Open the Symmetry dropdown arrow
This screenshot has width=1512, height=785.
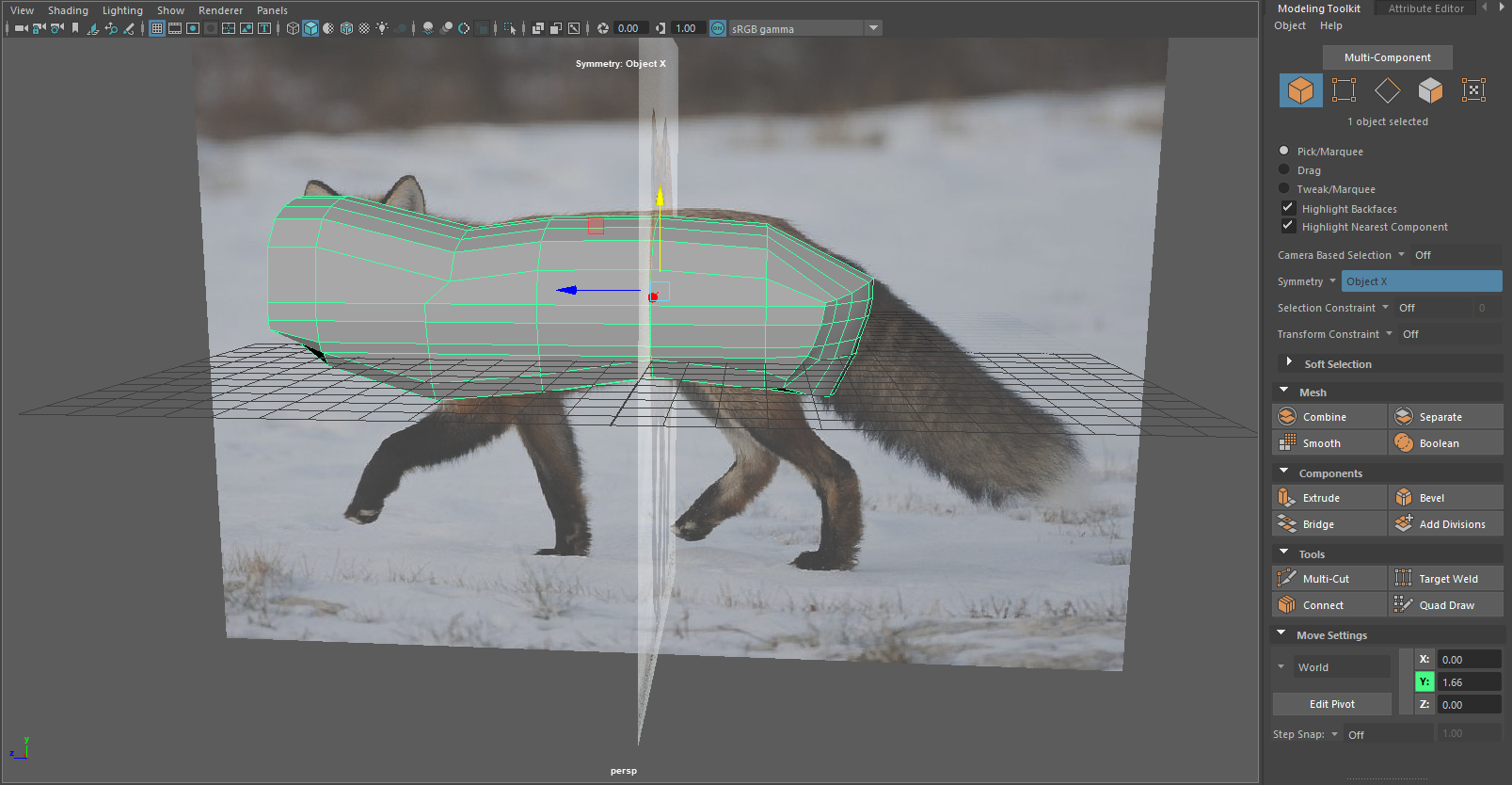1332,281
